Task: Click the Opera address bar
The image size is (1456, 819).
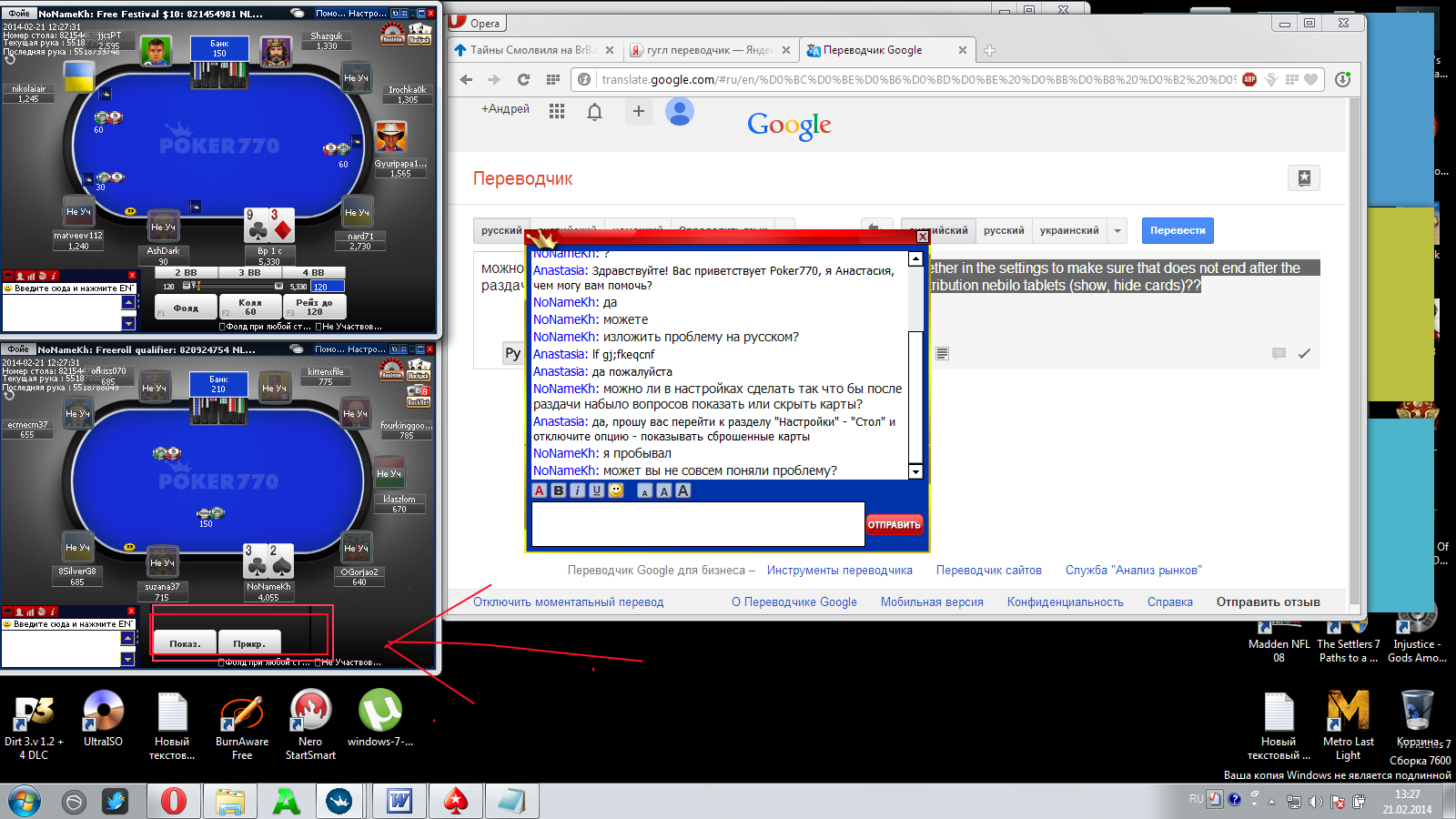Action: coord(917,79)
